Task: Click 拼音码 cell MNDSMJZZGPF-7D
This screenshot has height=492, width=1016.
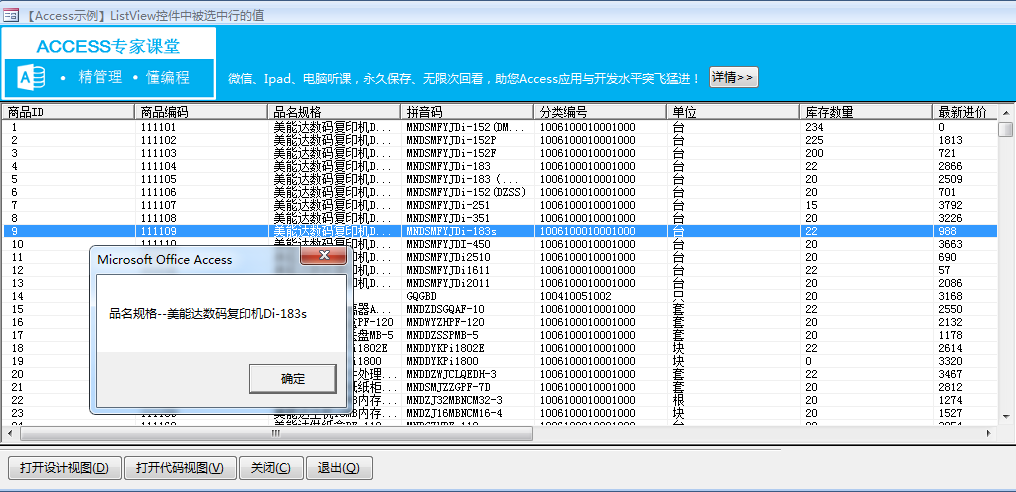Action: click(x=448, y=386)
